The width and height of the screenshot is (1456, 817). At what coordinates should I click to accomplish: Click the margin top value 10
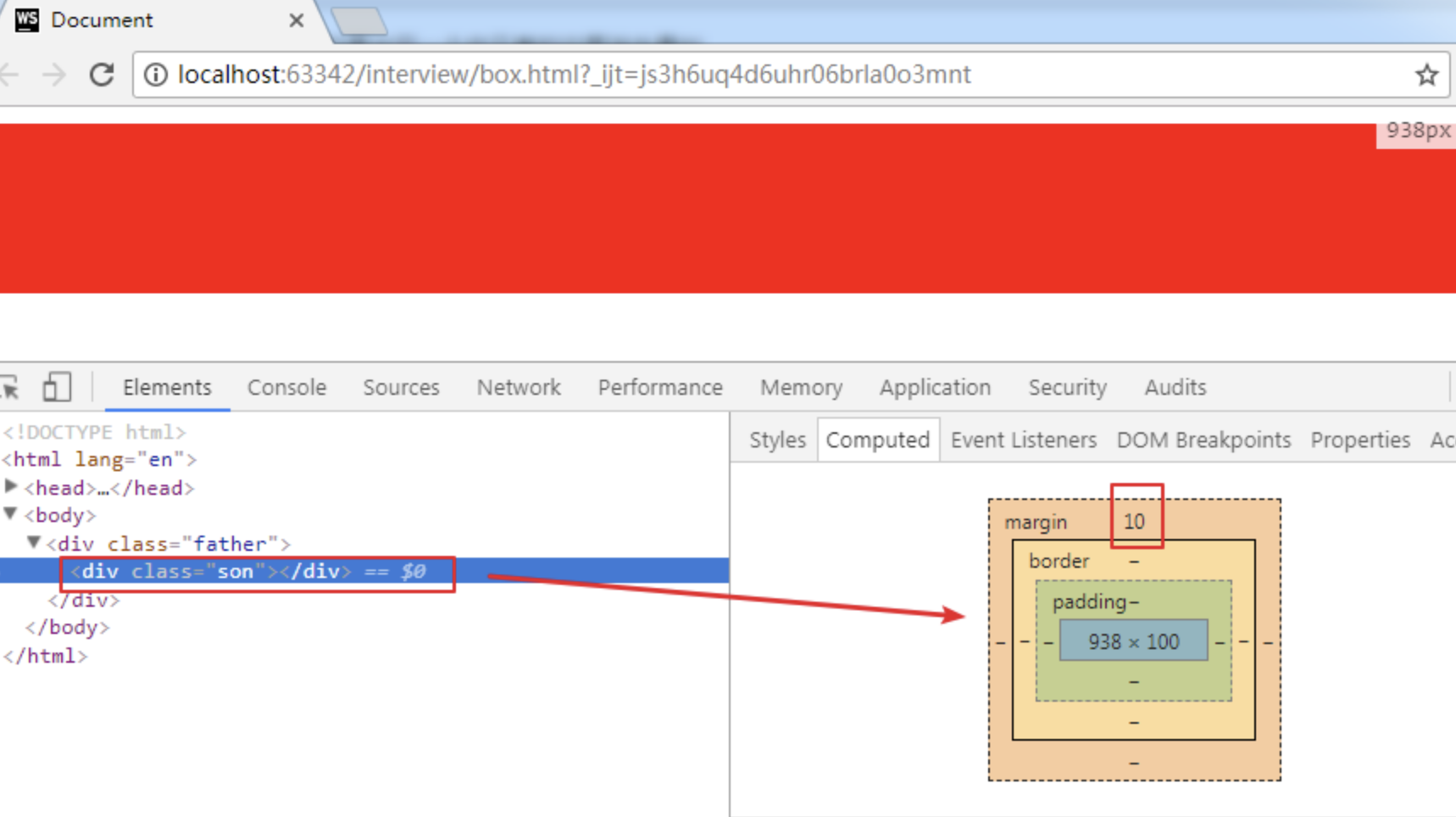point(1134,521)
